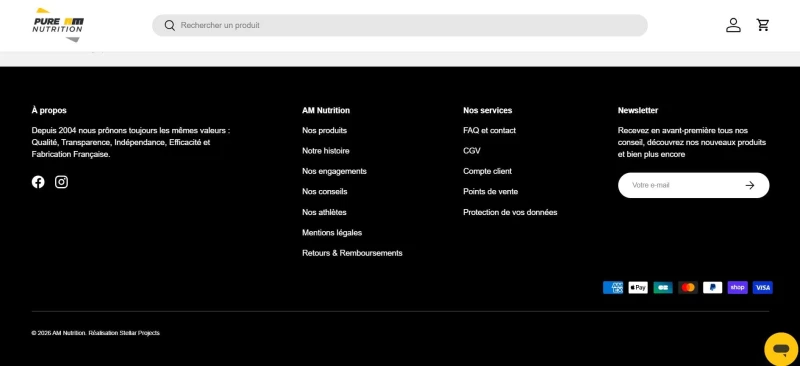Click the Stellar Projects credit link
This screenshot has width=800, height=366.
139,333
